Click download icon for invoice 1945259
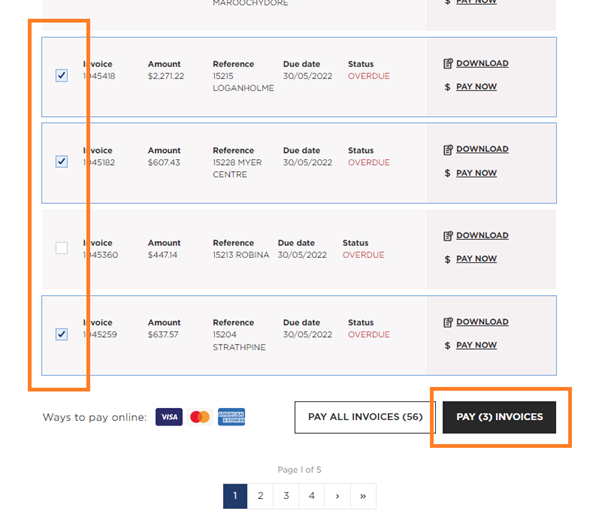602x532 pixels. click(x=448, y=323)
